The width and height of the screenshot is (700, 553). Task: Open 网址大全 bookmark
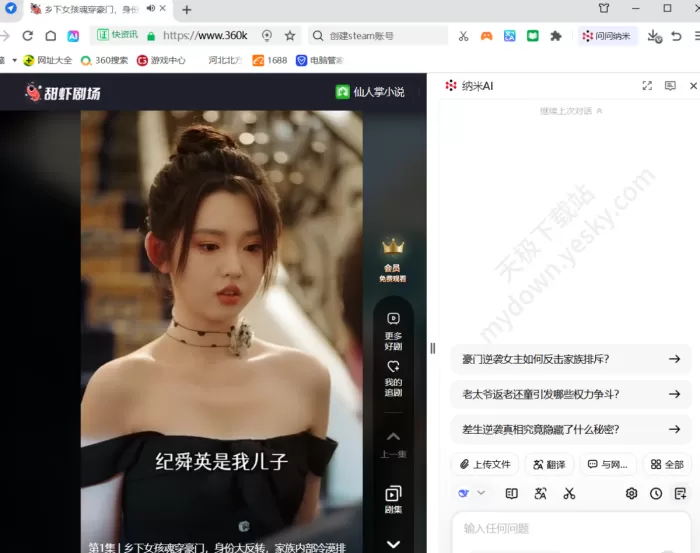coord(48,60)
